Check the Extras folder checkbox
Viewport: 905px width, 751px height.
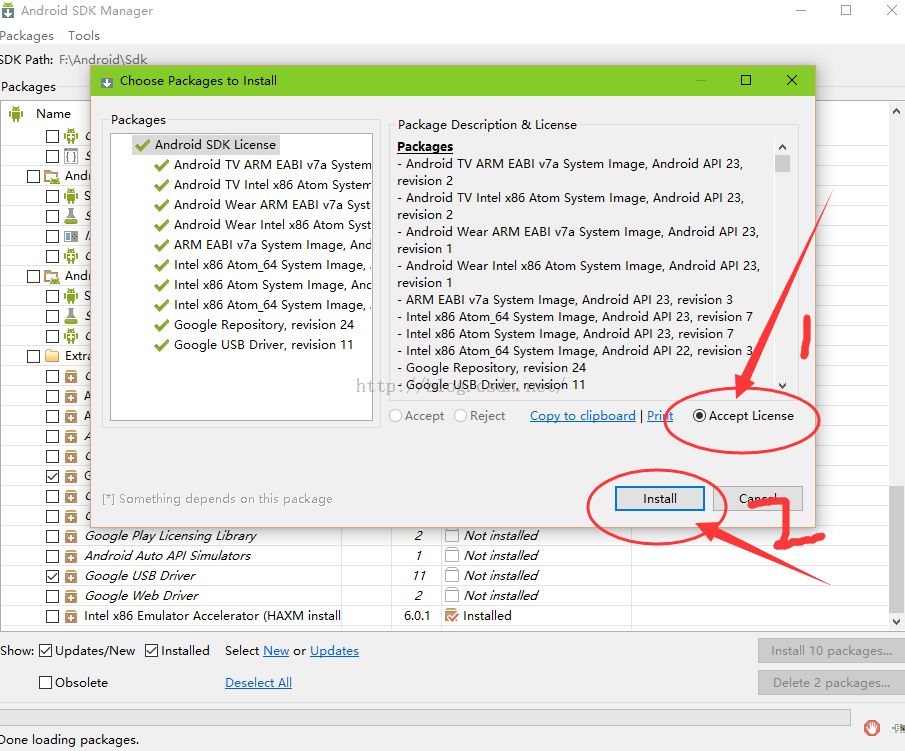(33, 356)
